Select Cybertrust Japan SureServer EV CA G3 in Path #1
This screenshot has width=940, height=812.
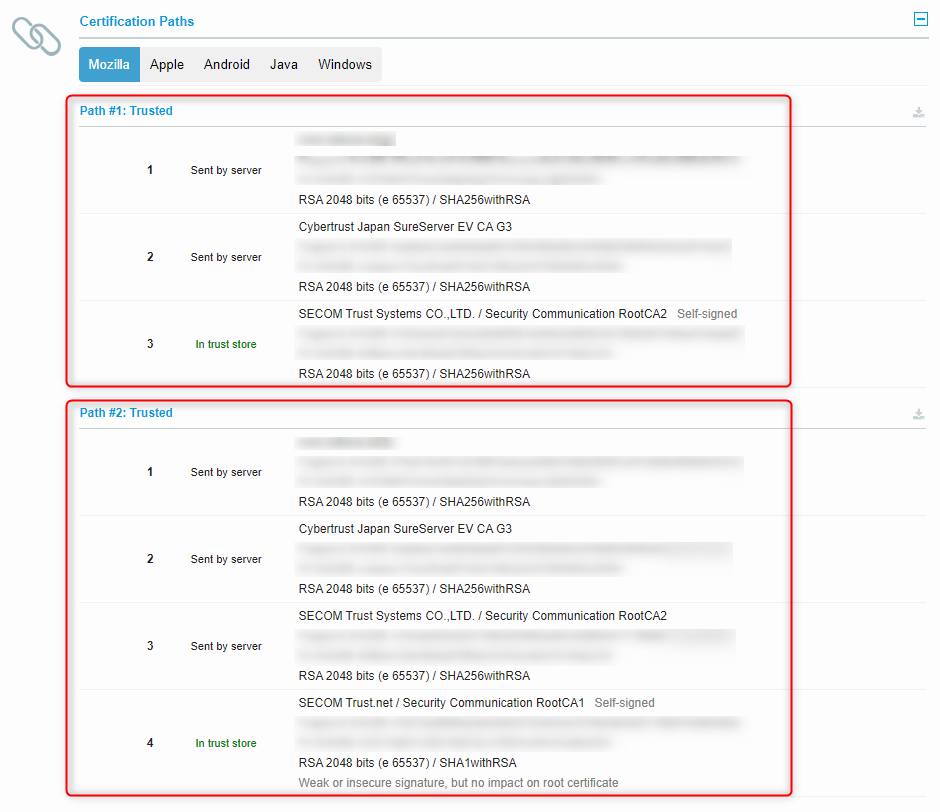(x=405, y=227)
